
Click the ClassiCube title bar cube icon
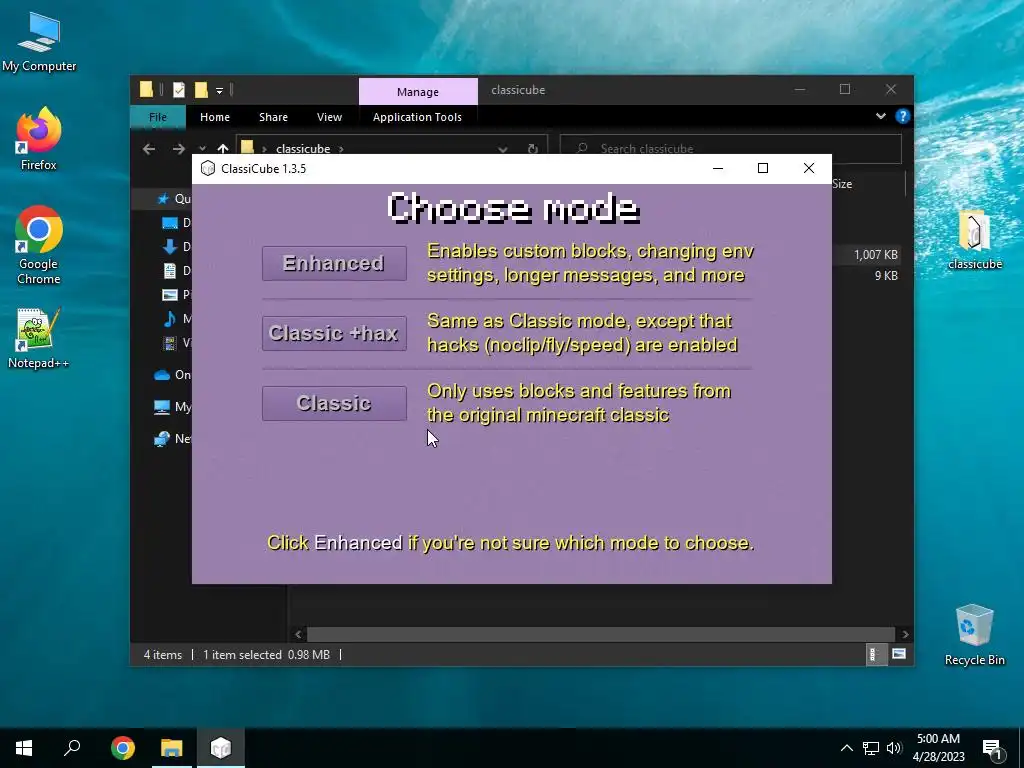click(208, 168)
